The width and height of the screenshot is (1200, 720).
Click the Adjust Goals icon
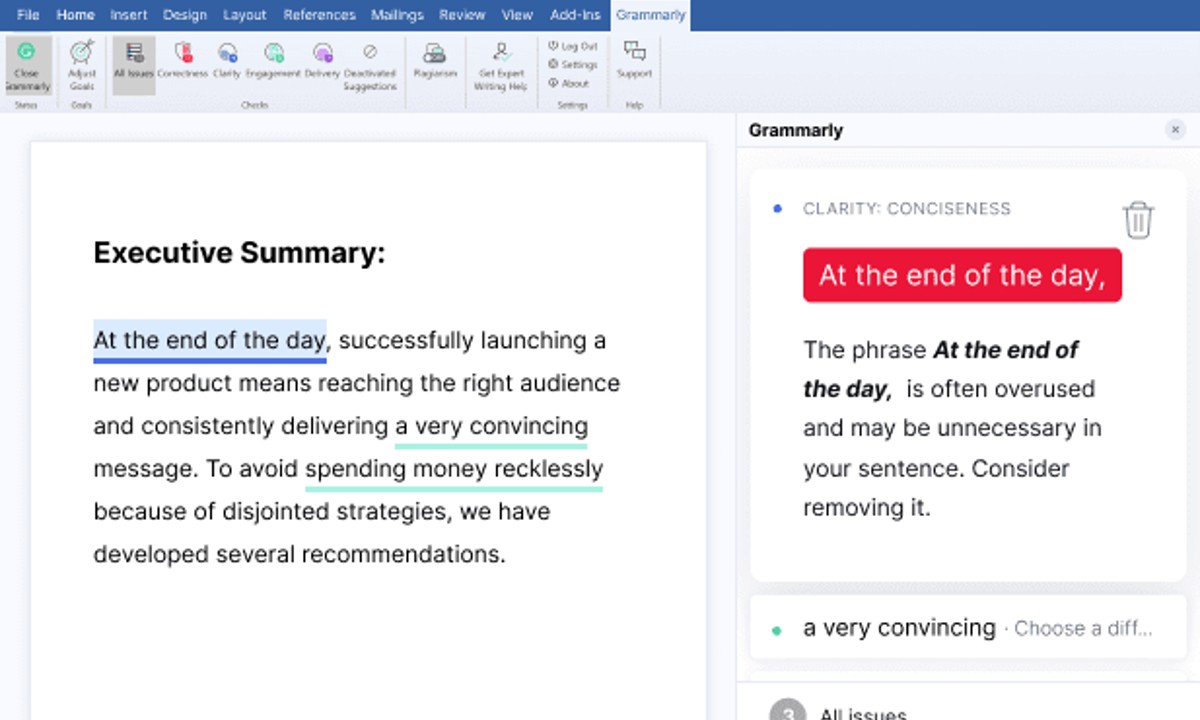point(81,62)
